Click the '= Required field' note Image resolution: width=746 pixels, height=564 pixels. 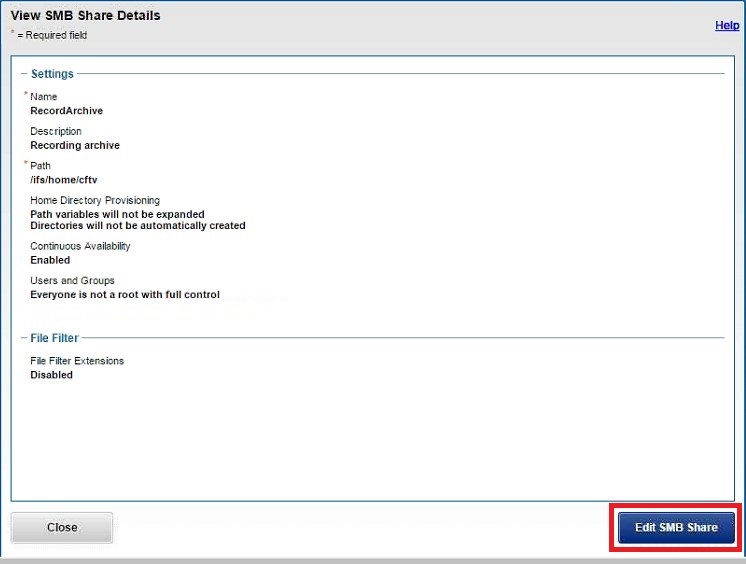coord(52,35)
